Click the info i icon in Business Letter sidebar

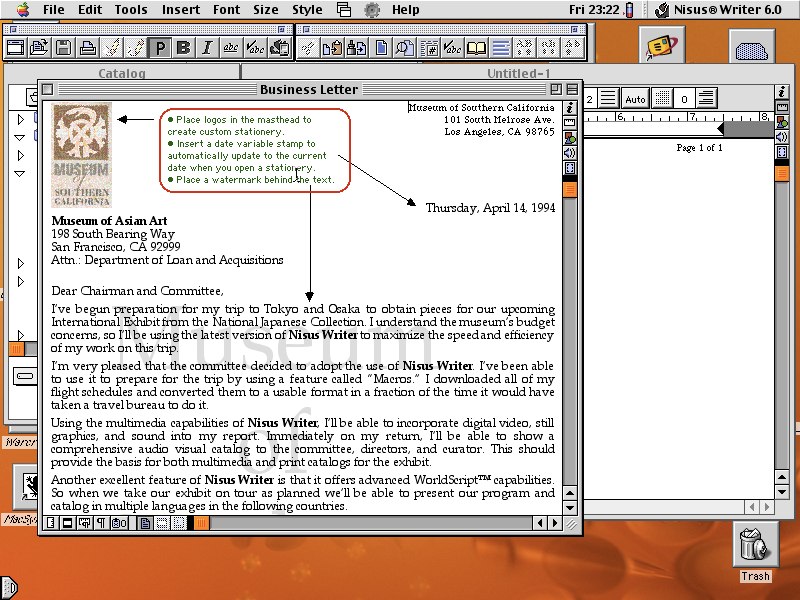569,108
